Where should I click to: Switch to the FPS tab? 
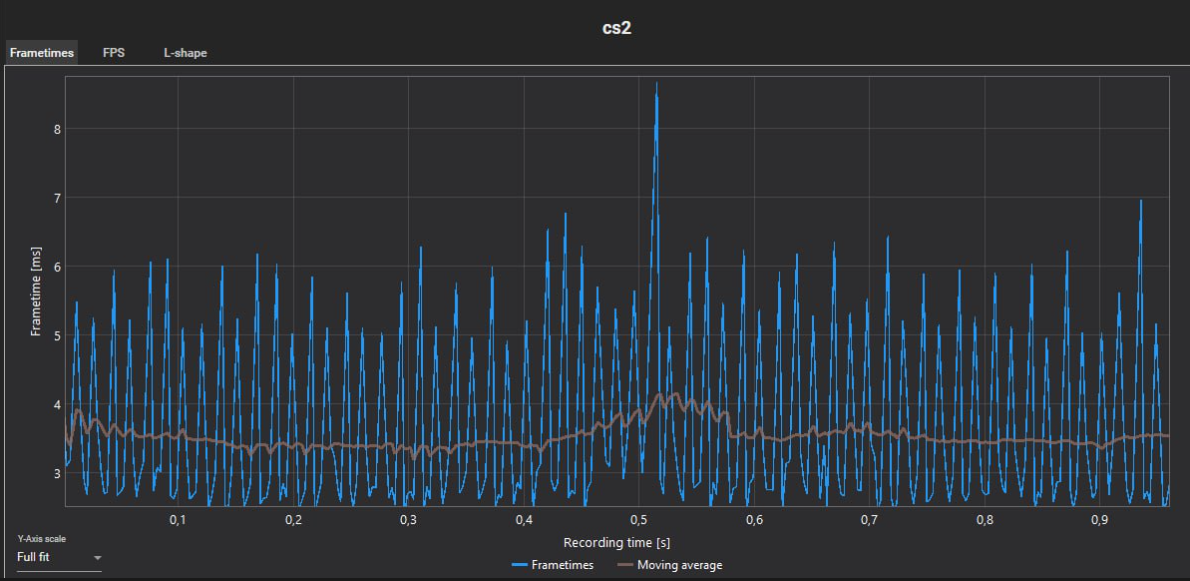pyautogui.click(x=114, y=53)
